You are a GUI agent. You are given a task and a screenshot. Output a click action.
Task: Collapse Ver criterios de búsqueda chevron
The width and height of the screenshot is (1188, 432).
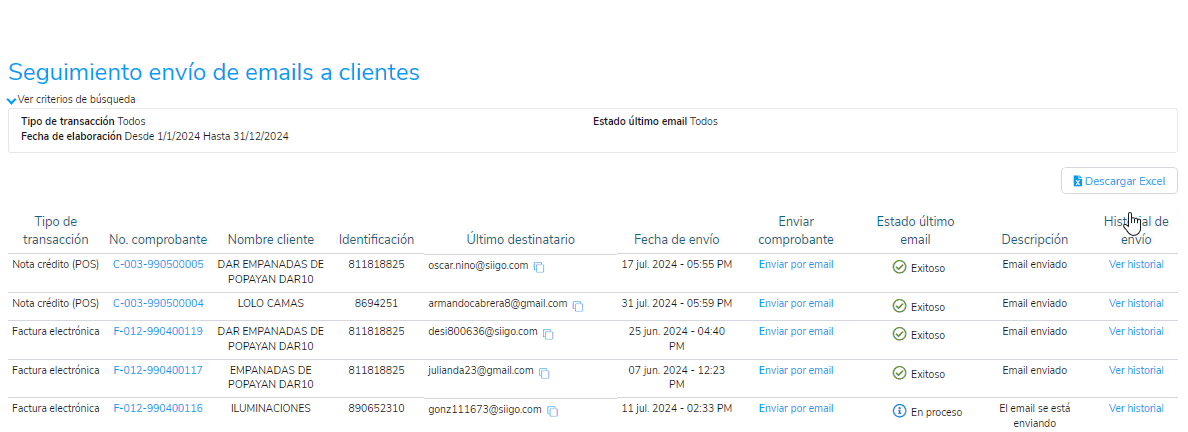click(11, 100)
